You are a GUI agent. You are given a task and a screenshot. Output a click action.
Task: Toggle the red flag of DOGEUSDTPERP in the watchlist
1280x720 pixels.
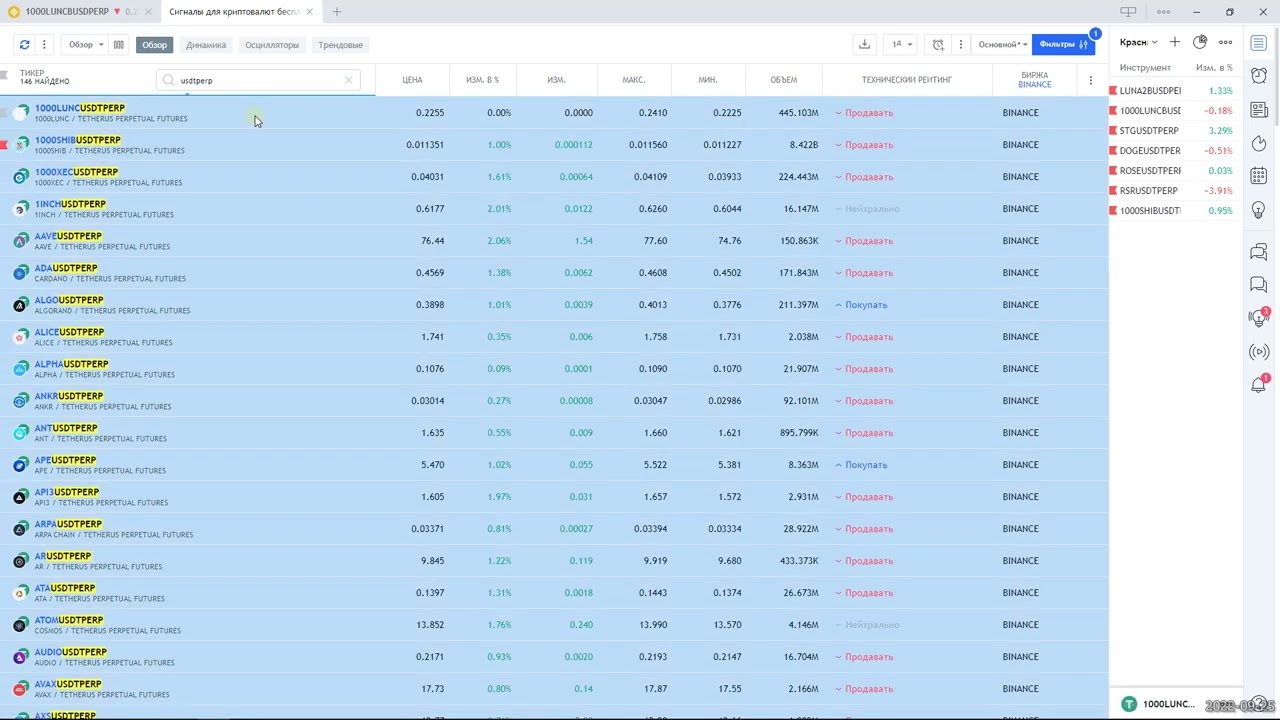1114,151
